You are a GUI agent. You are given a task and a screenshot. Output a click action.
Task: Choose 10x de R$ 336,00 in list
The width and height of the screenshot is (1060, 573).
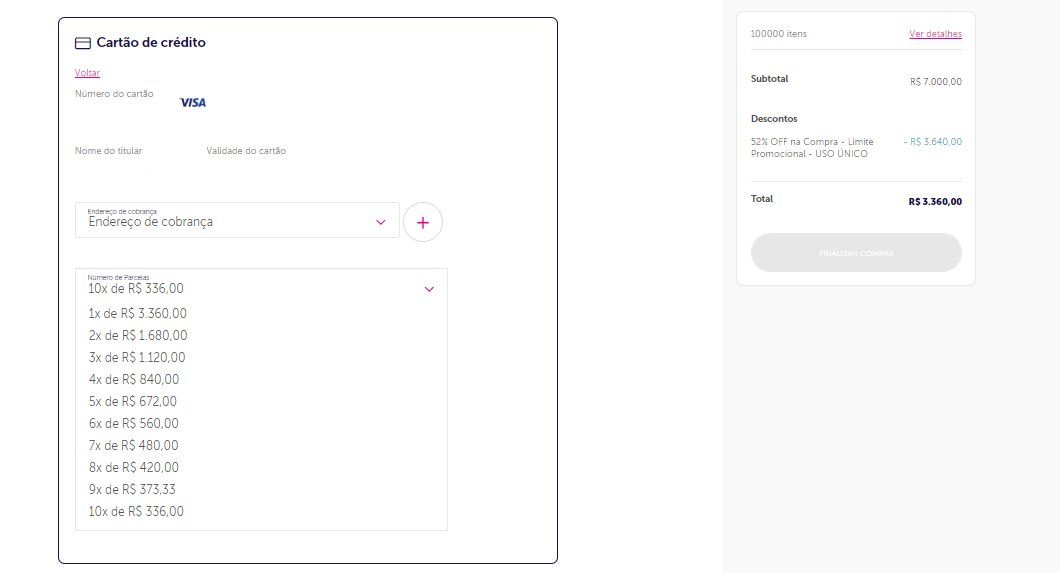click(x=261, y=512)
